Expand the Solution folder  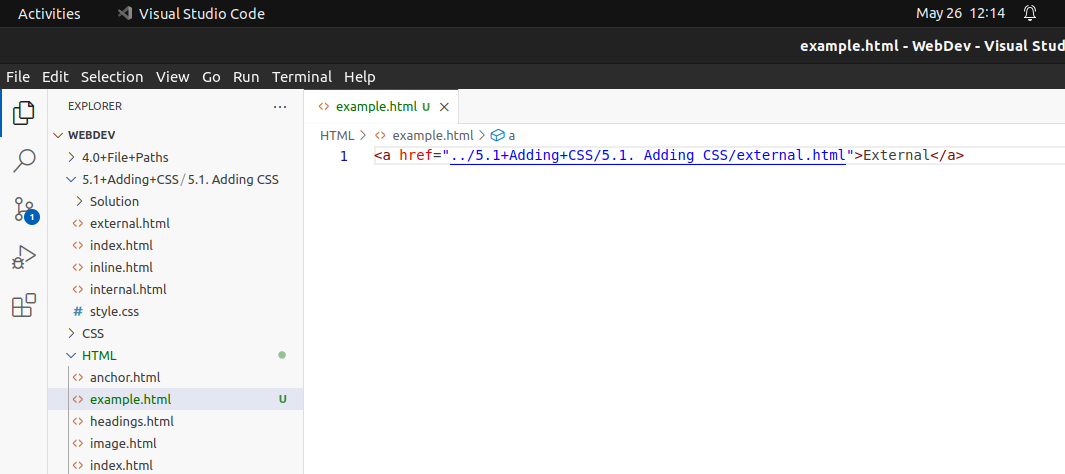114,201
